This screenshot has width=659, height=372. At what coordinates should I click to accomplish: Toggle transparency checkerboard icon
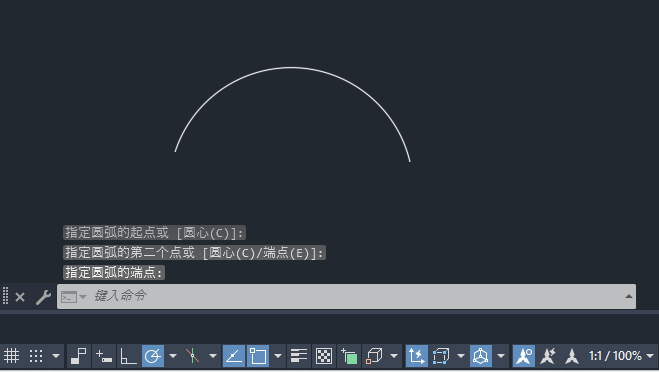pyautogui.click(x=324, y=356)
